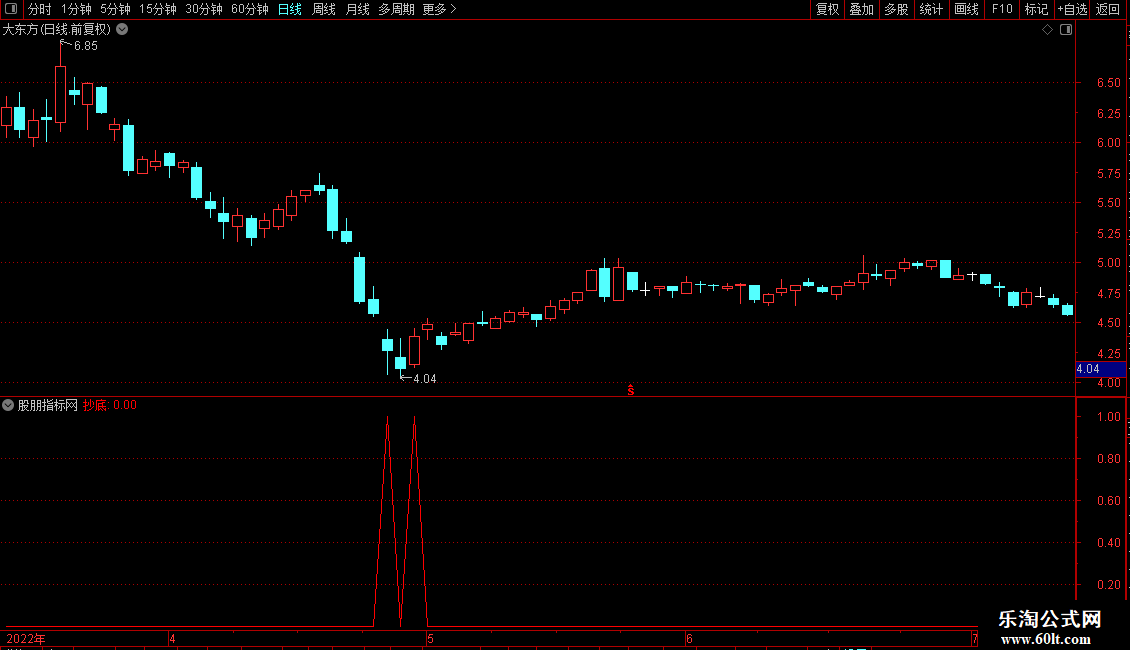
Task: Open the 多股 multi-stock view
Action: (897, 9)
